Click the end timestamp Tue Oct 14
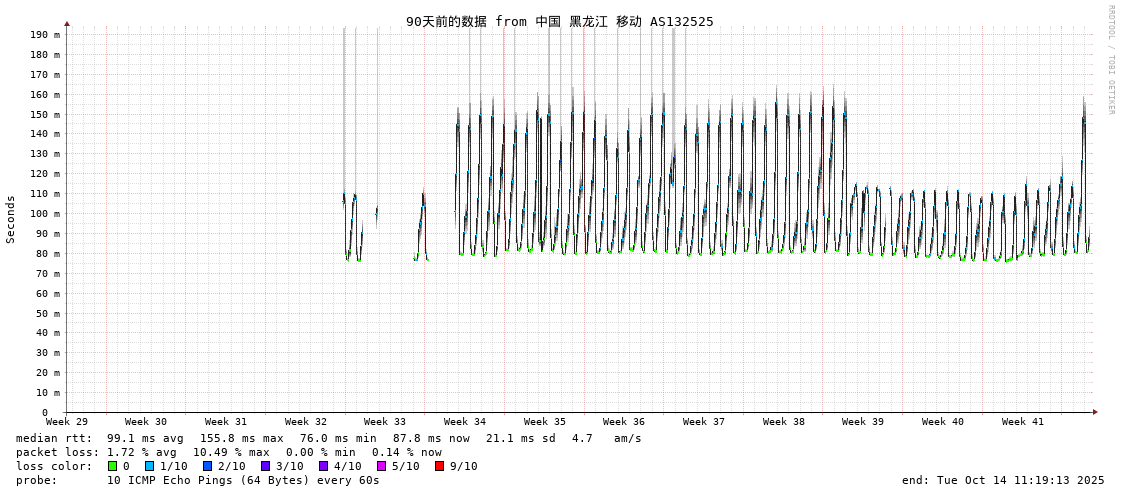Viewport: 1121px width, 494px height. 1002,480
